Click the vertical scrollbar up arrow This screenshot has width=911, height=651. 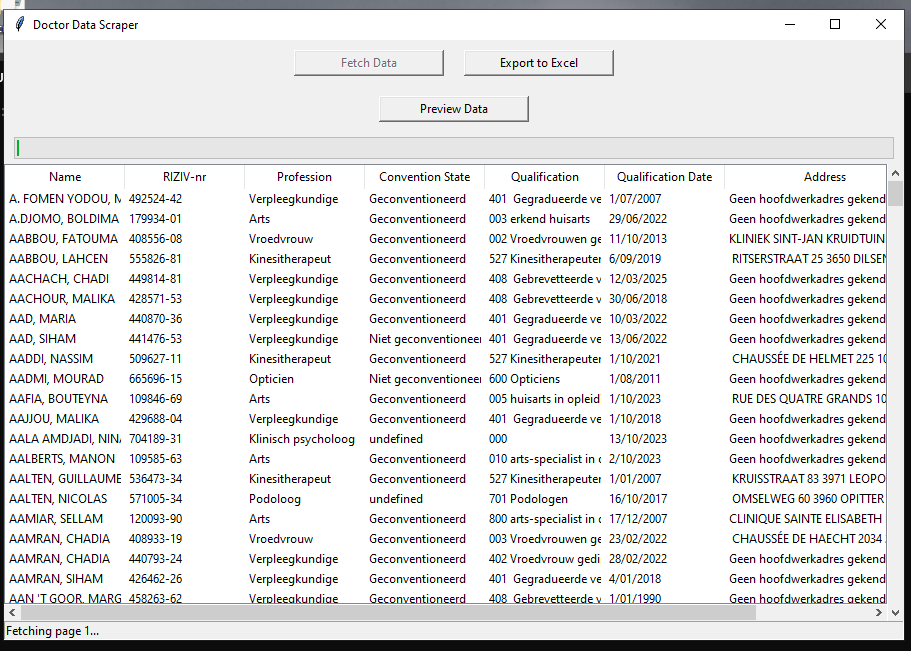coord(895,172)
